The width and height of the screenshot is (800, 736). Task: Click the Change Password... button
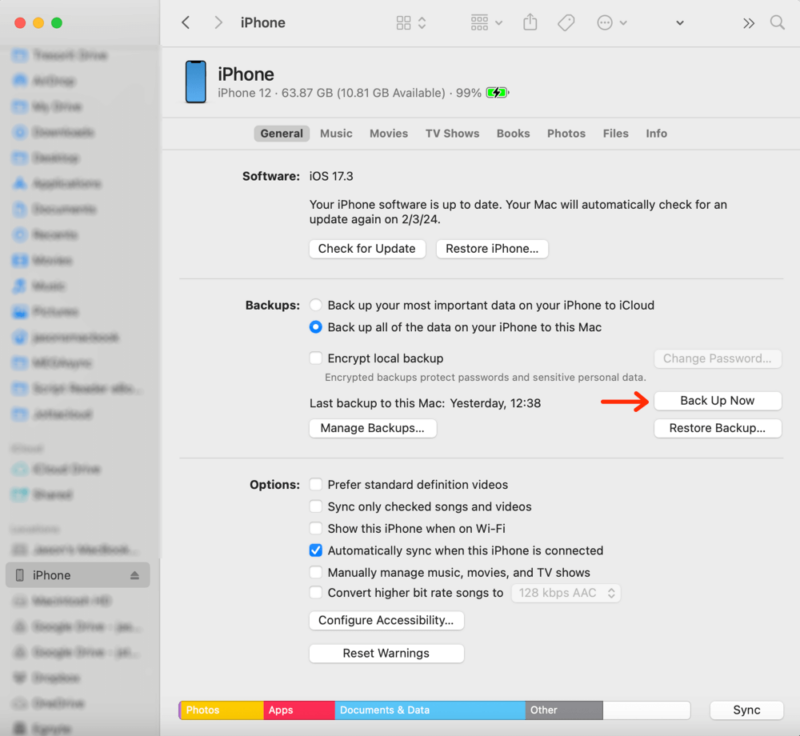[x=717, y=359]
